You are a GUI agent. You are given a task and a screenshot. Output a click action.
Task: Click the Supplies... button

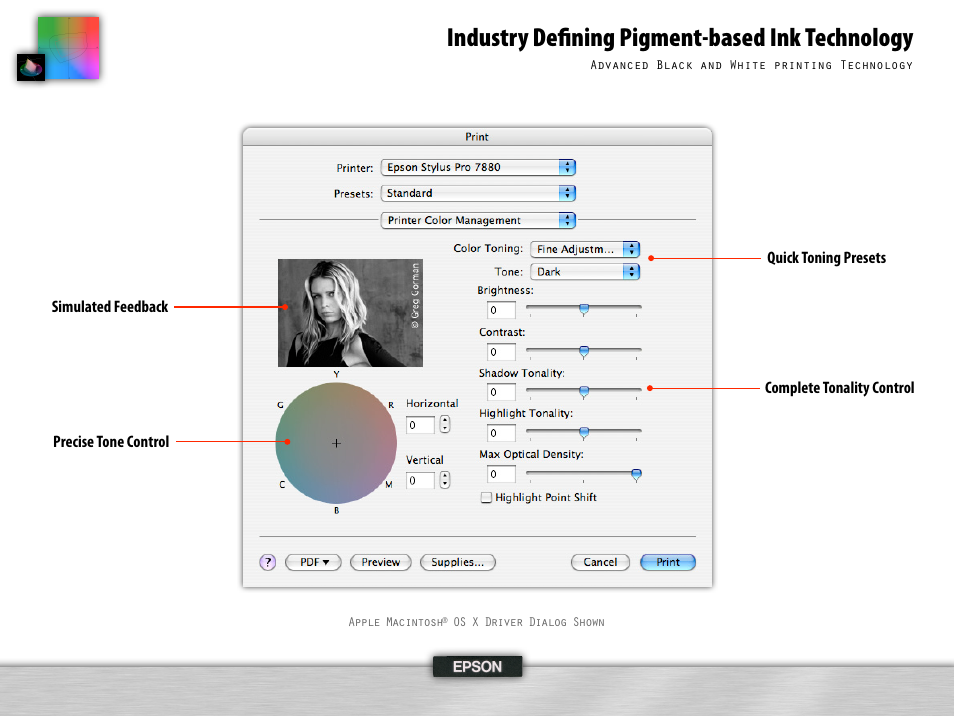(x=458, y=562)
